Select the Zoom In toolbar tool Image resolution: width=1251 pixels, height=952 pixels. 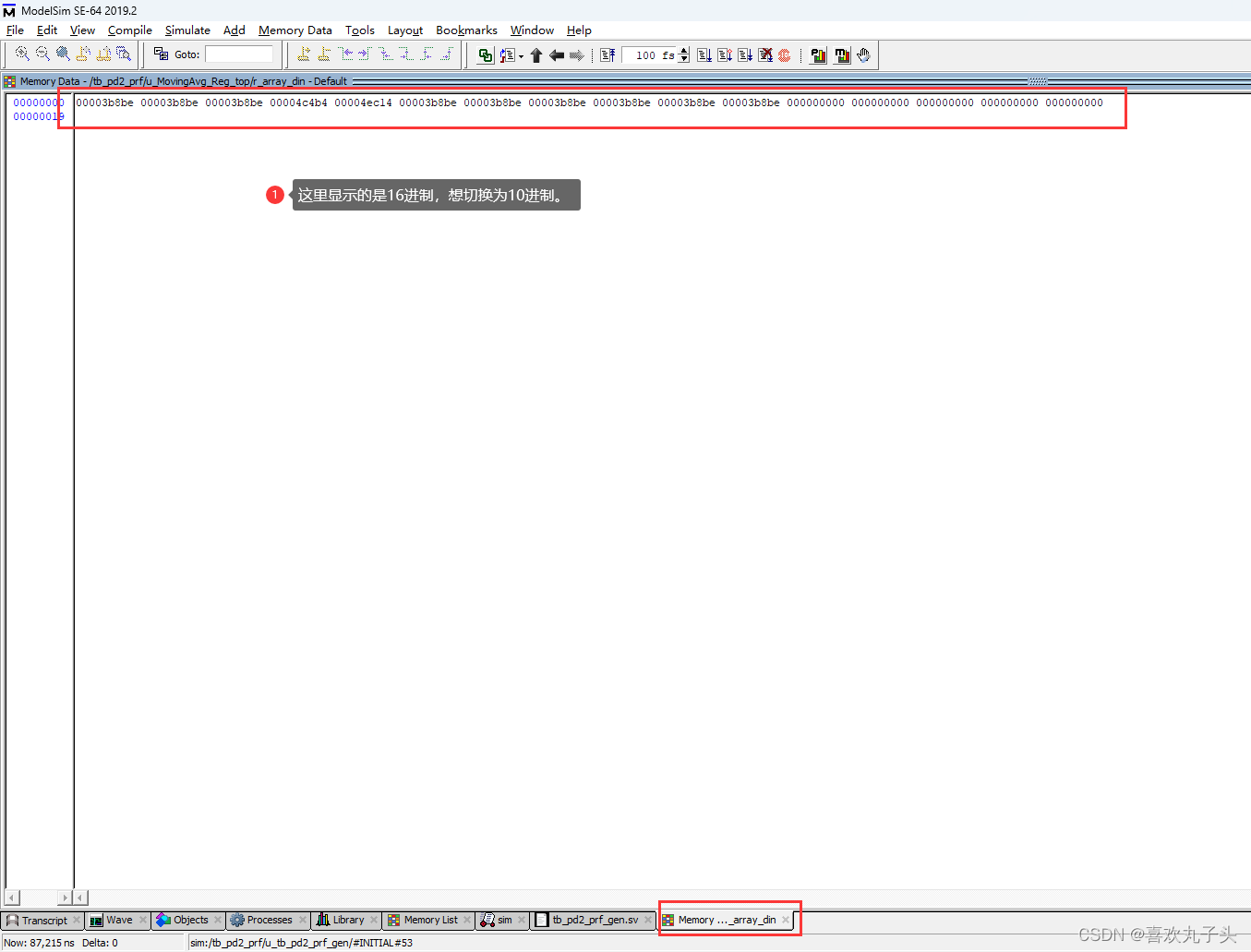coord(20,54)
